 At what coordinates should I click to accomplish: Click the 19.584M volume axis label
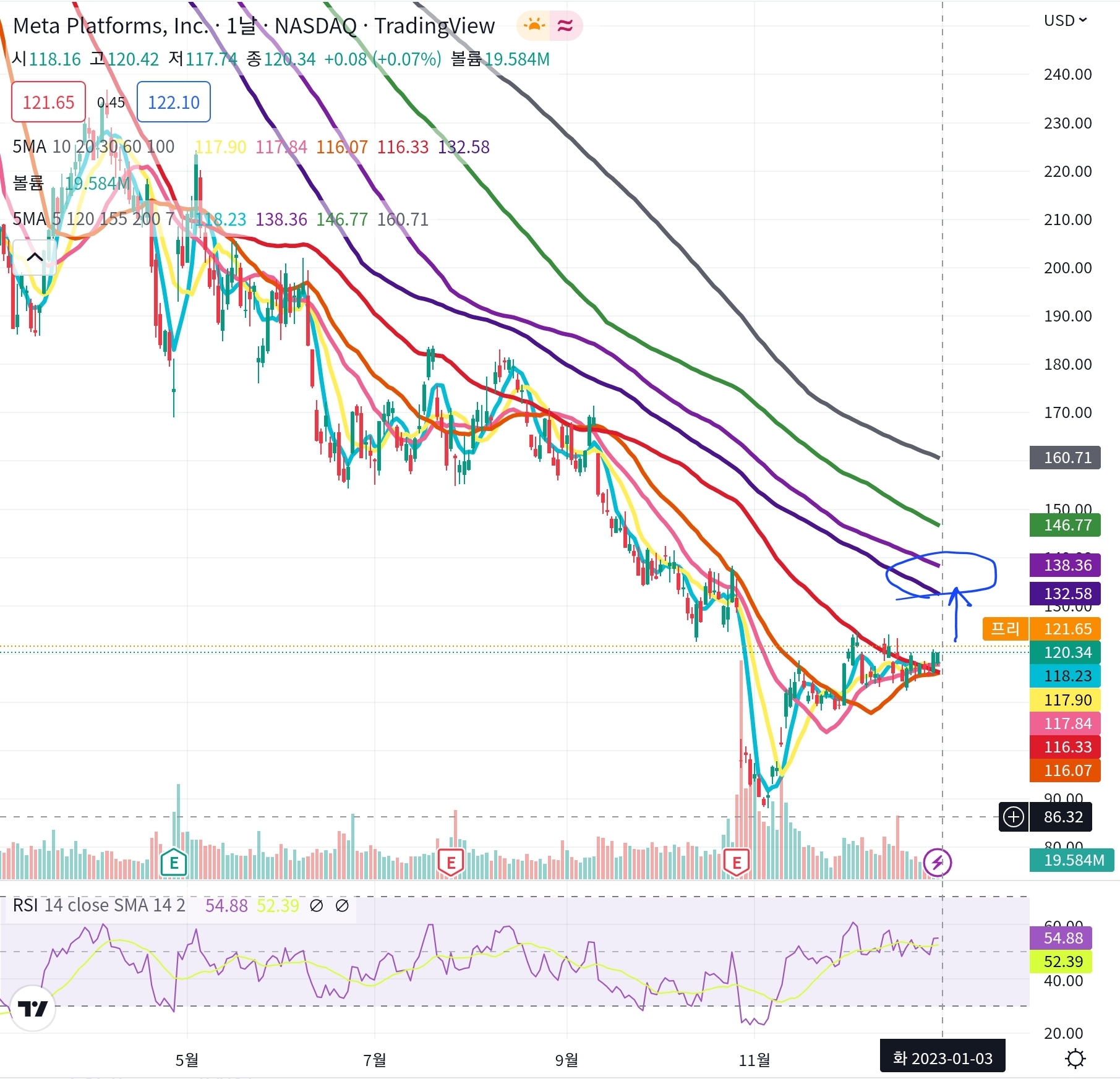[x=1072, y=860]
